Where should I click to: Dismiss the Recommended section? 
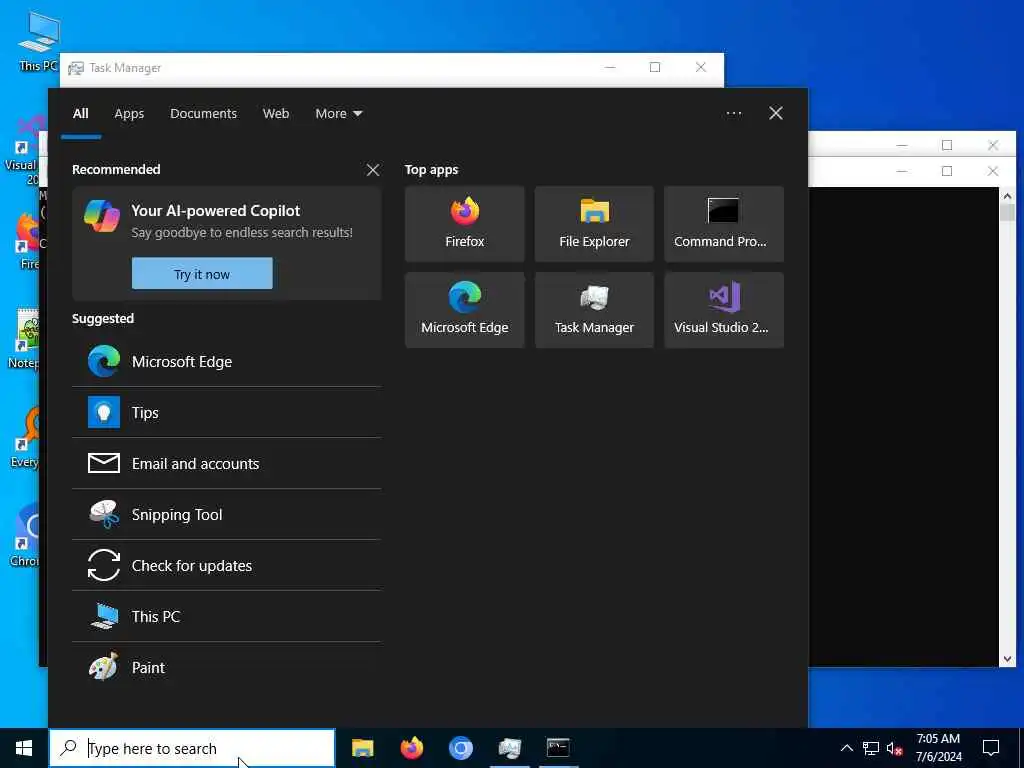373,170
